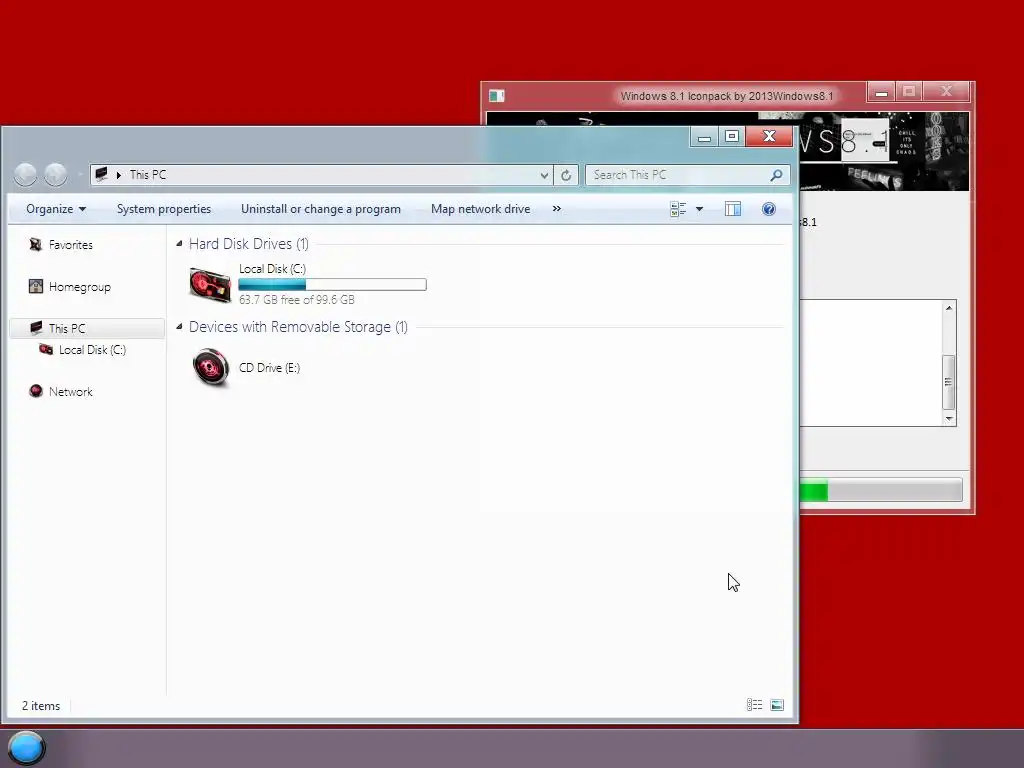The image size is (1024, 768).
Task: Switch to details view in status bar
Action: tap(754, 705)
